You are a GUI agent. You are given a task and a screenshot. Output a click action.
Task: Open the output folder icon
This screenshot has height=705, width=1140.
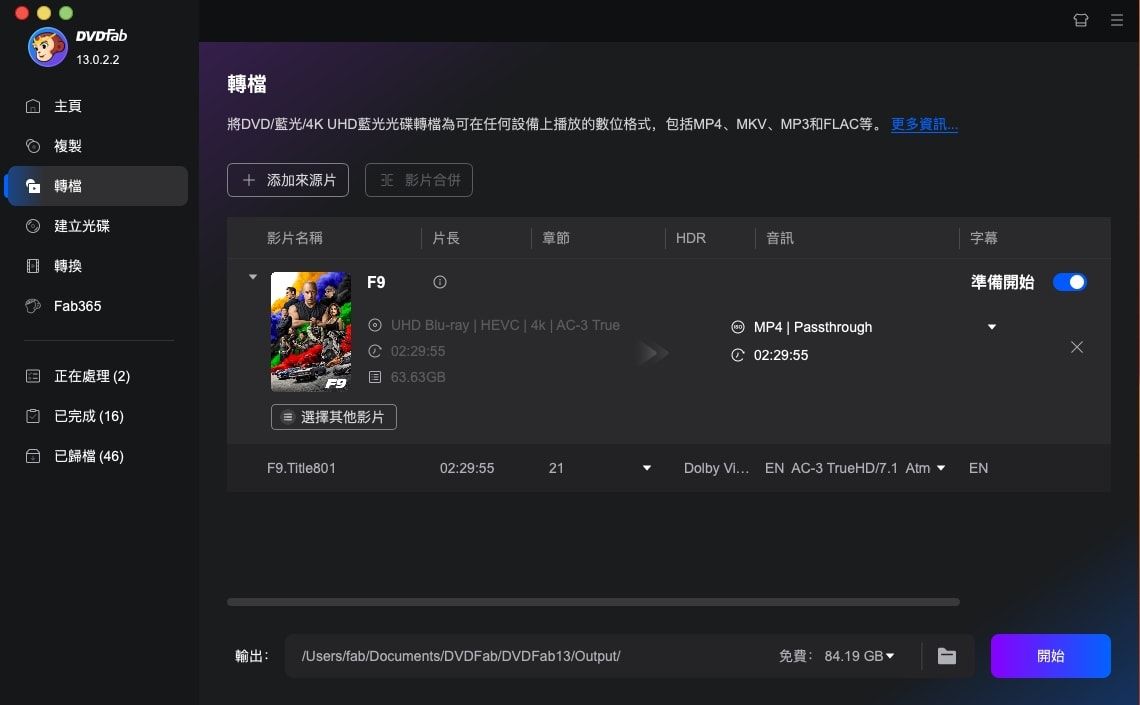pos(947,656)
